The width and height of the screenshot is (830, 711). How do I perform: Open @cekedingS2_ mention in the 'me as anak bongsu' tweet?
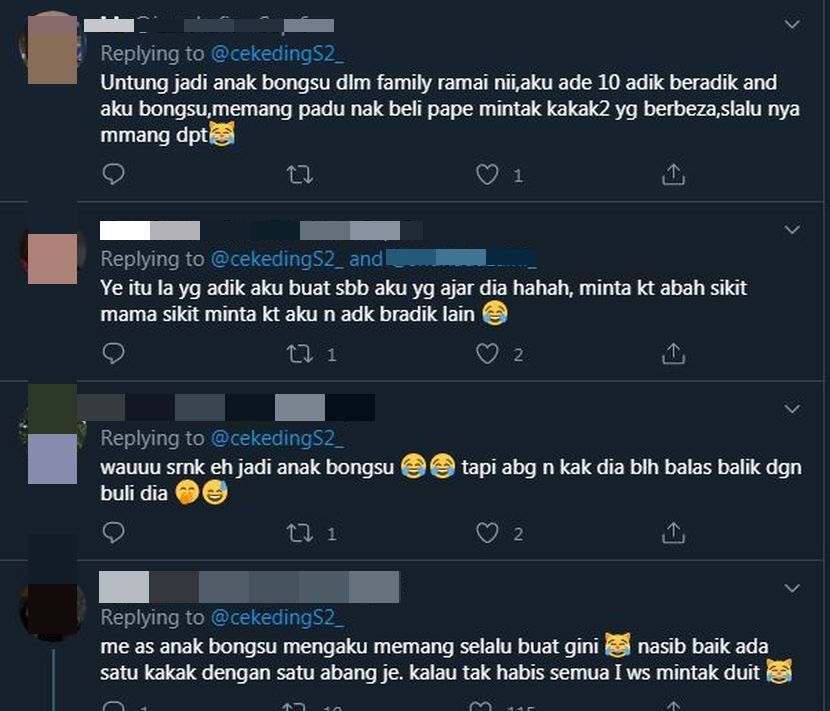(277, 617)
